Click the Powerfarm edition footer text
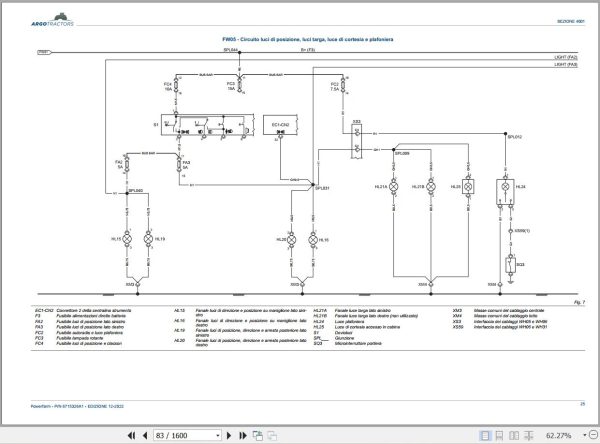The width and height of the screenshot is (600, 444). pos(77,406)
